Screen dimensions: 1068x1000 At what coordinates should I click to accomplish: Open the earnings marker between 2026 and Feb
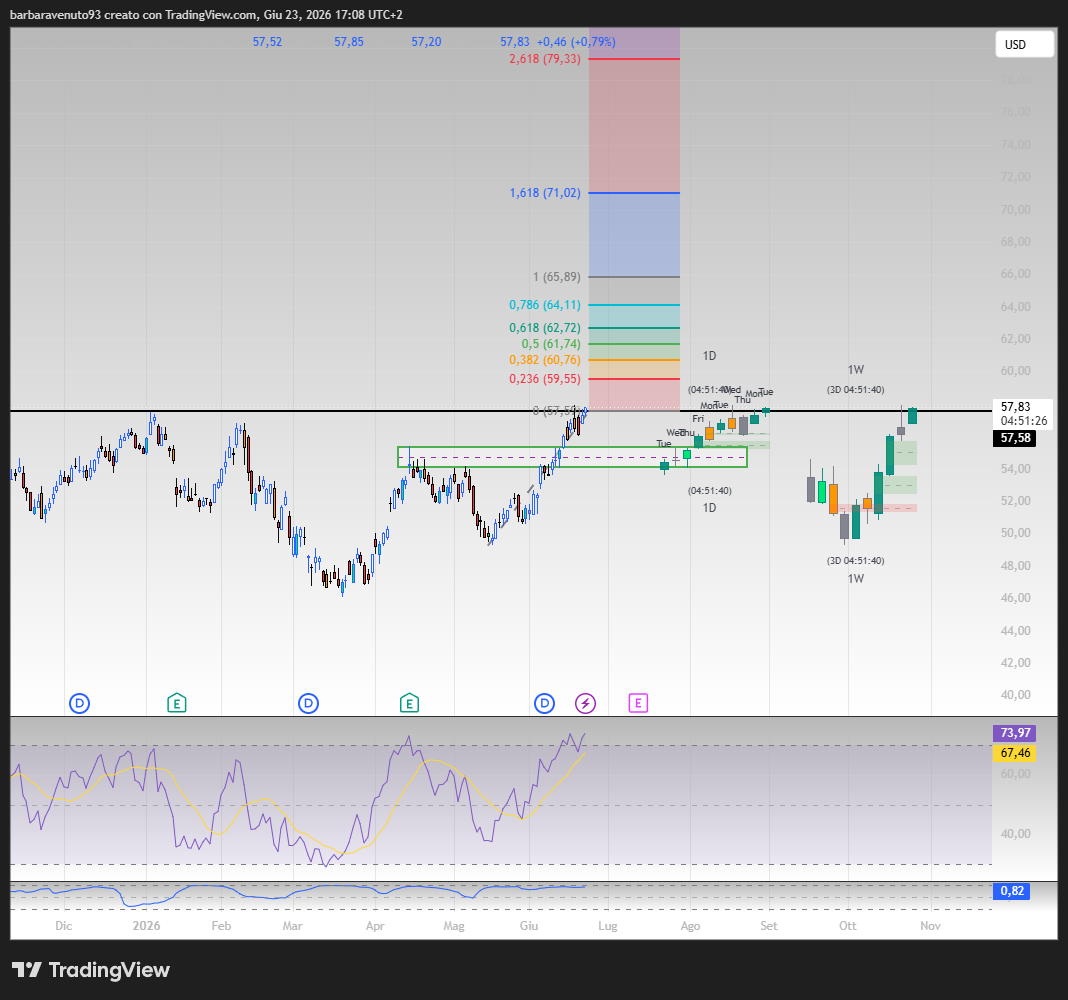tap(176, 703)
